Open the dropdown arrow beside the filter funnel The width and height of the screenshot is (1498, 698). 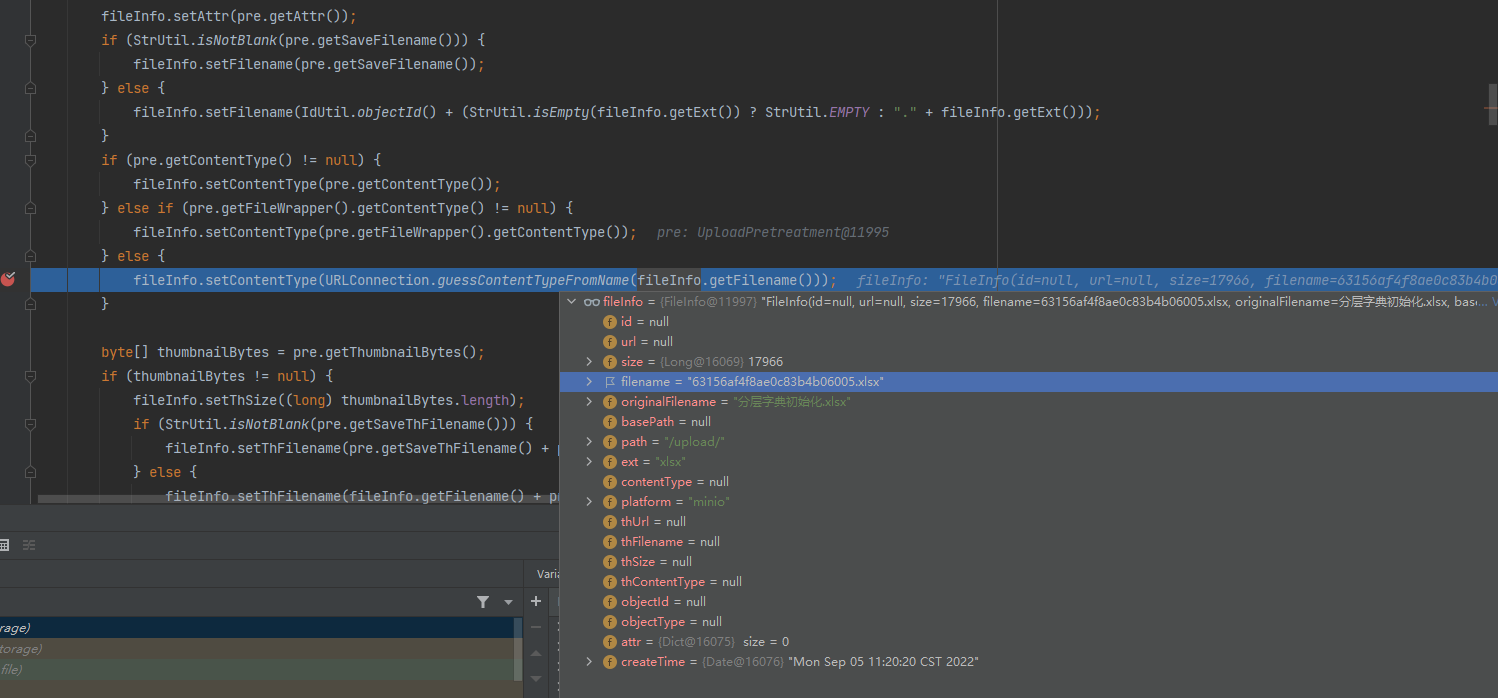tap(508, 602)
